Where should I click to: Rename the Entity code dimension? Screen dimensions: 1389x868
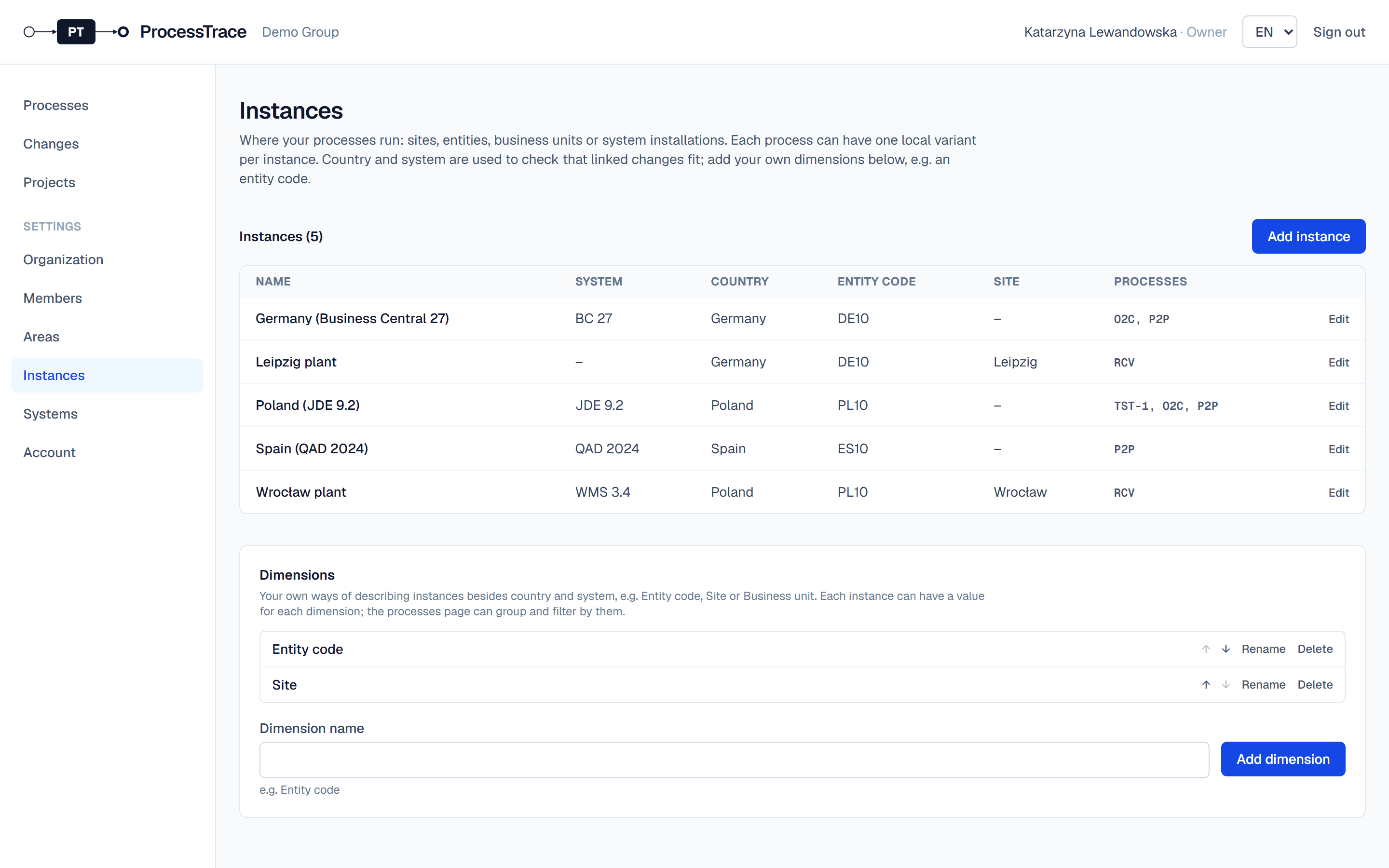tap(1263, 649)
